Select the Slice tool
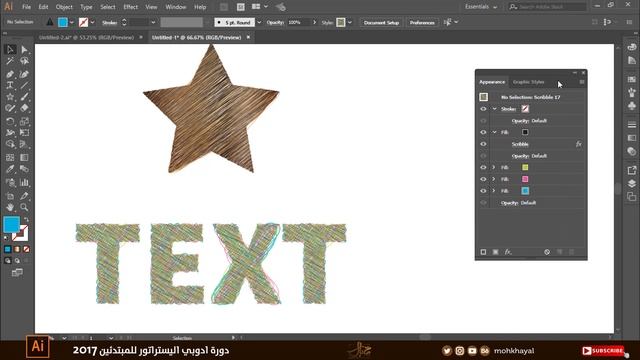Viewport: 640px width, 360px height. pos(24,196)
